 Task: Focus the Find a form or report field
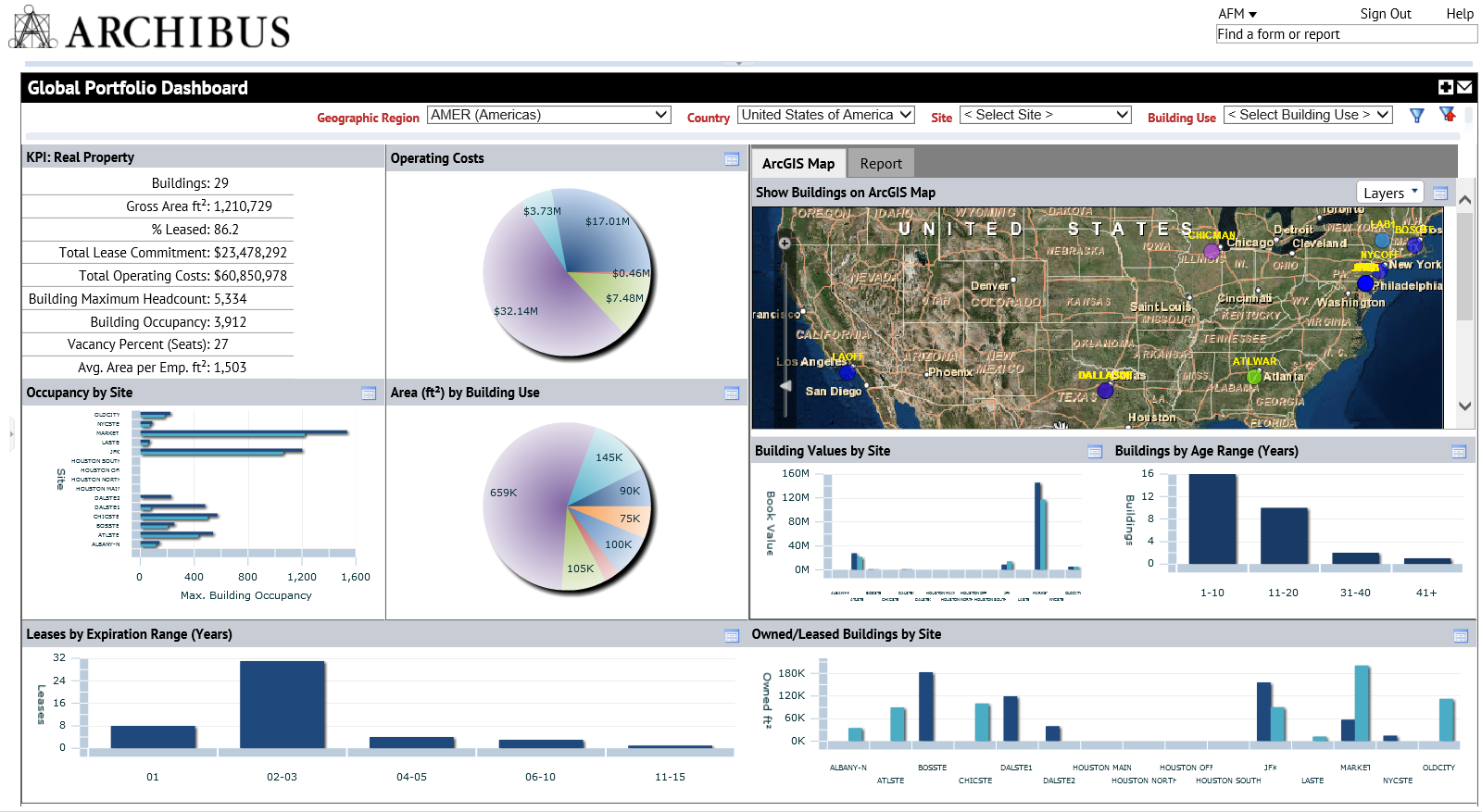pyautogui.click(x=1346, y=34)
